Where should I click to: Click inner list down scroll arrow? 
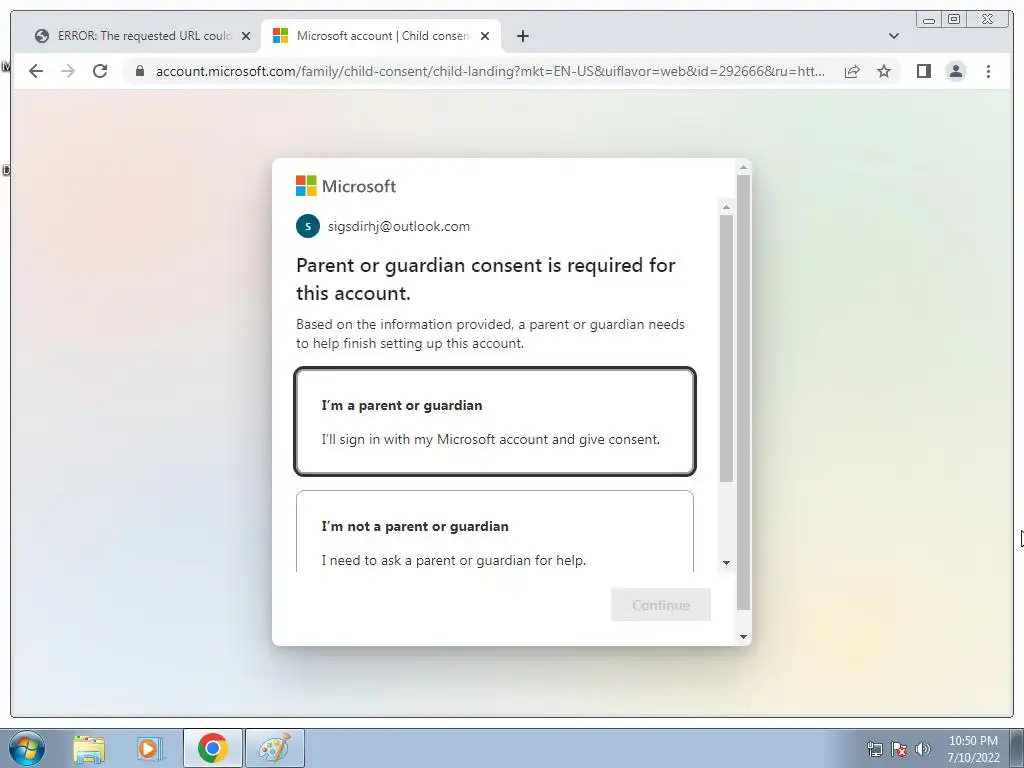point(726,563)
